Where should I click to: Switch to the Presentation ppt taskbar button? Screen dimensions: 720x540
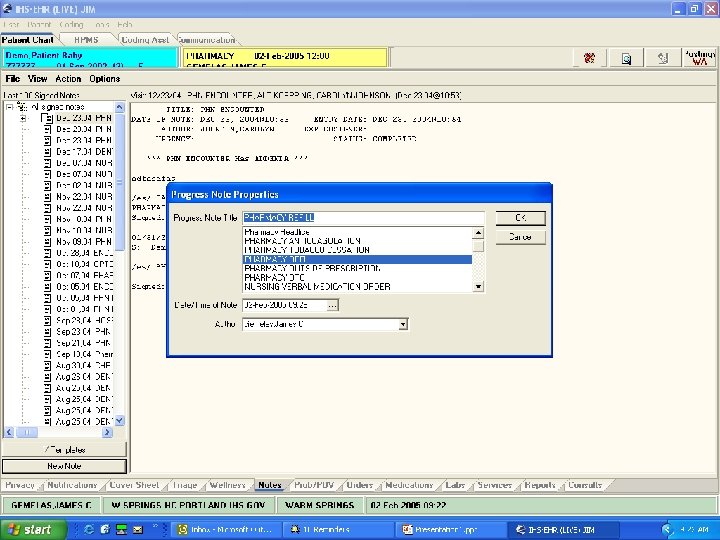pyautogui.click(x=450, y=529)
